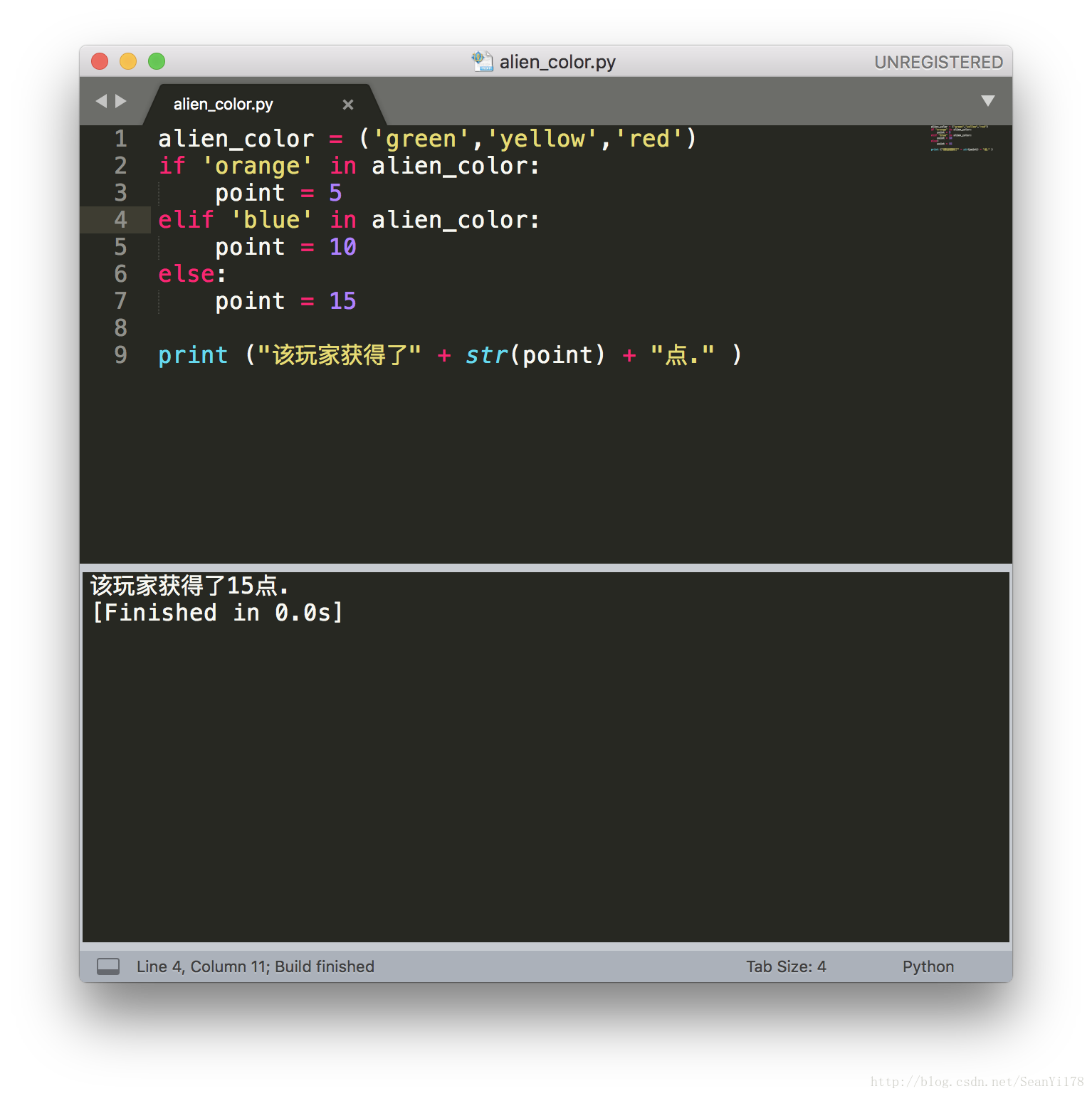The image size is (1092, 1096).
Task: Click the build output line 该玩家获得了15点.
Action: [189, 586]
